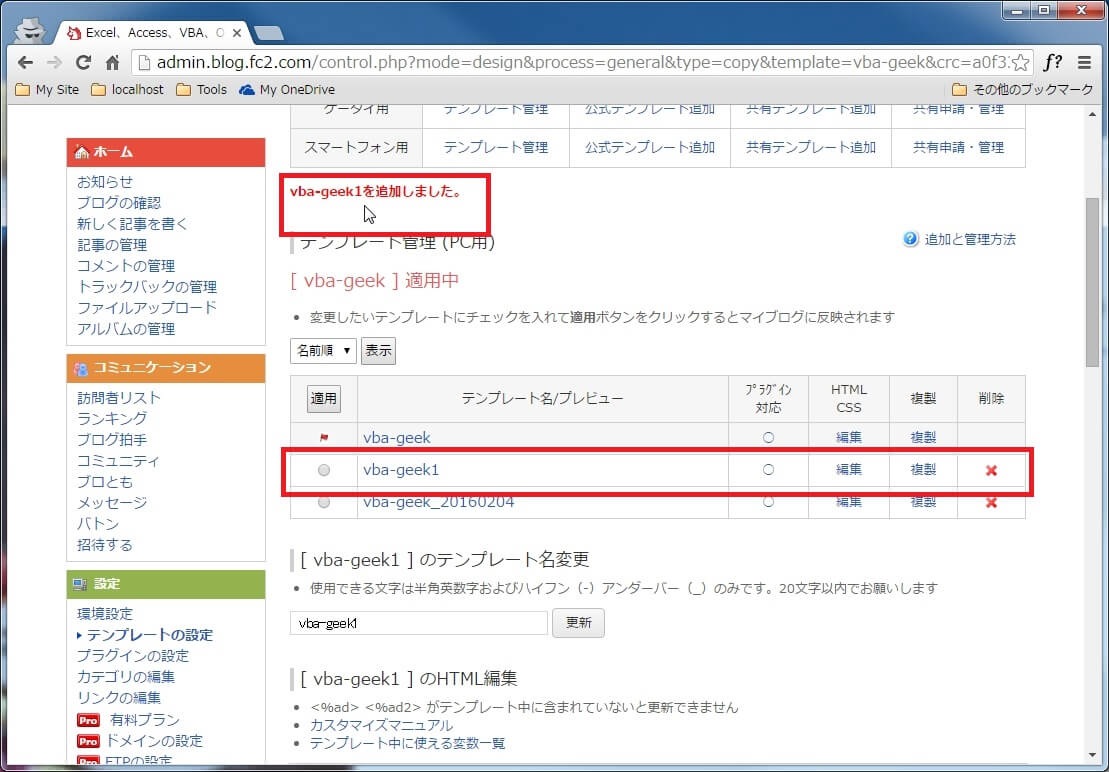Click the red X delete icon for vba-geek1

tap(991, 470)
